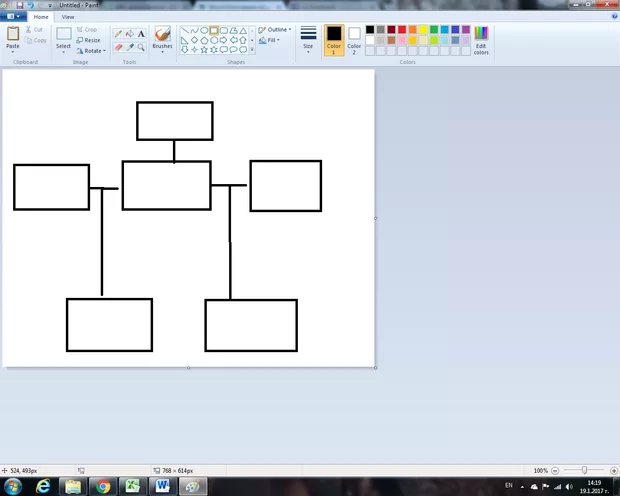This screenshot has width=620, height=496.
Task: Select the rectangle shape in Shapes gallery
Action: [214, 30]
